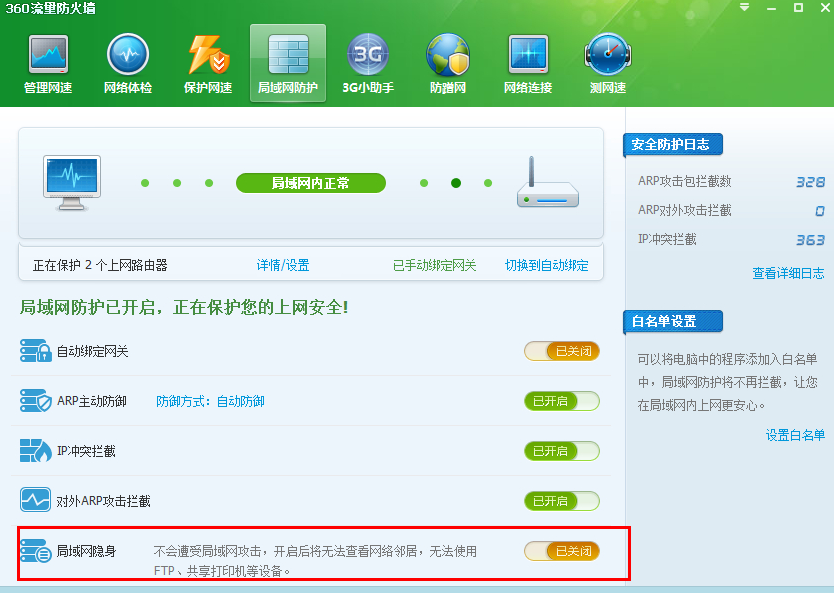Turn off the IP冲突拦截 switch

(562, 451)
